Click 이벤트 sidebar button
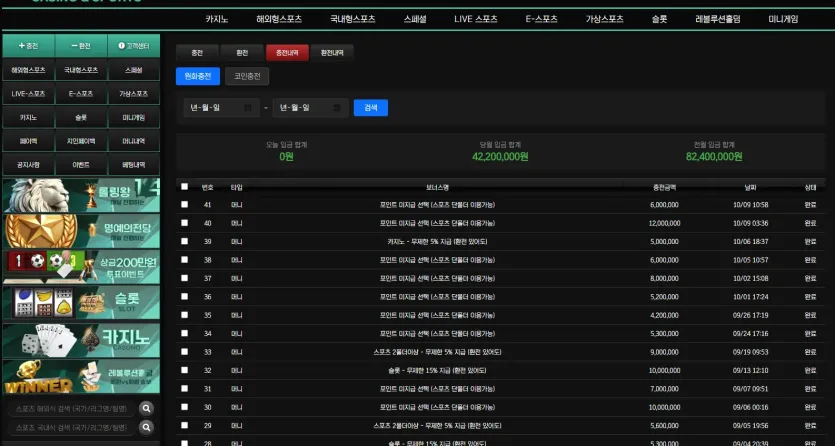The image size is (835, 446). pos(81,165)
